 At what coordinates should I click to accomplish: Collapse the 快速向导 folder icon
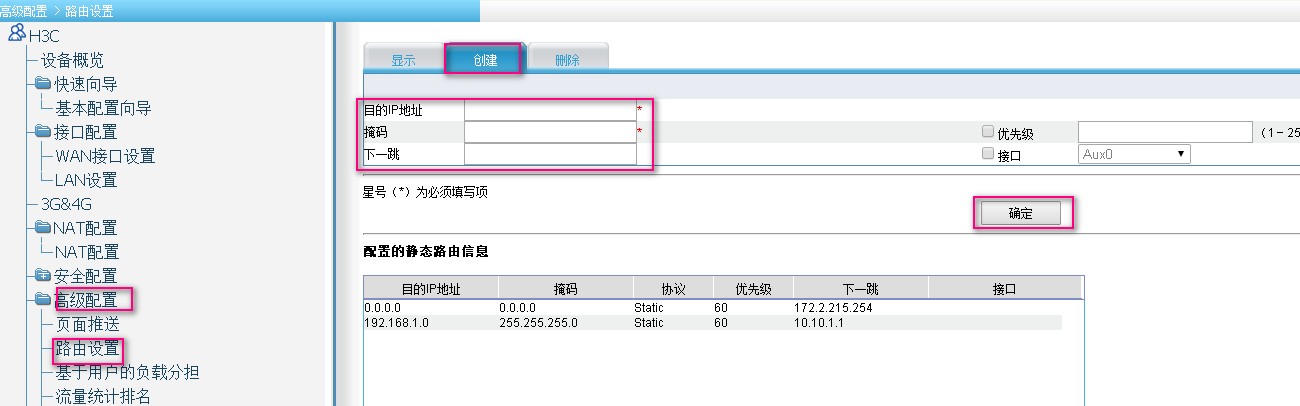[44, 83]
